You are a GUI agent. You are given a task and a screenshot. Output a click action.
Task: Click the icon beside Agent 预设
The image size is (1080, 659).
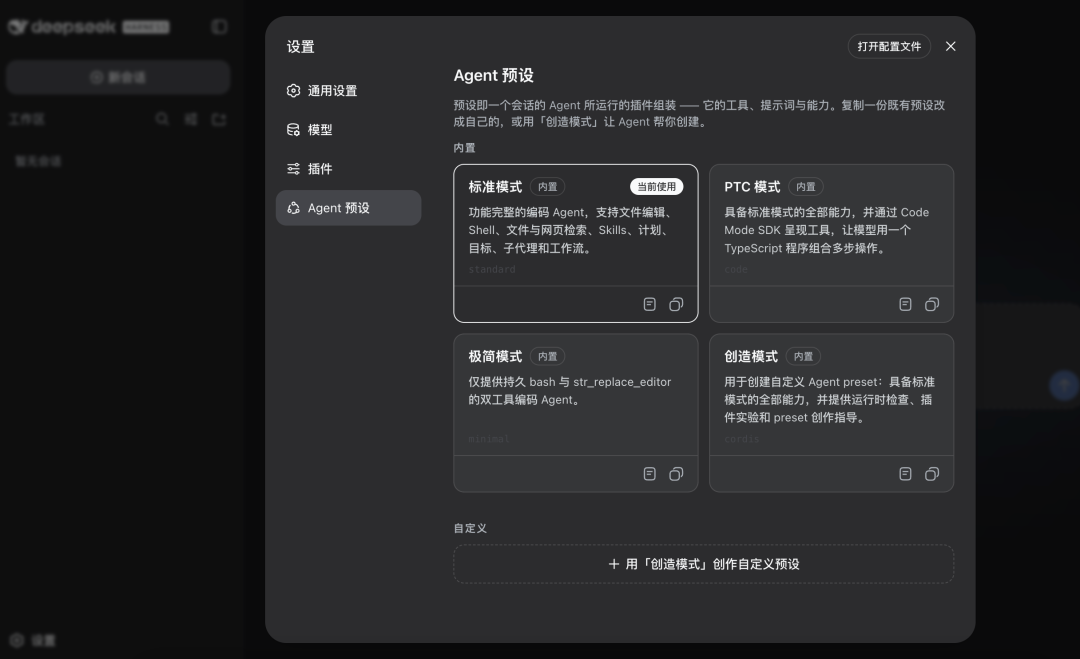coord(293,208)
